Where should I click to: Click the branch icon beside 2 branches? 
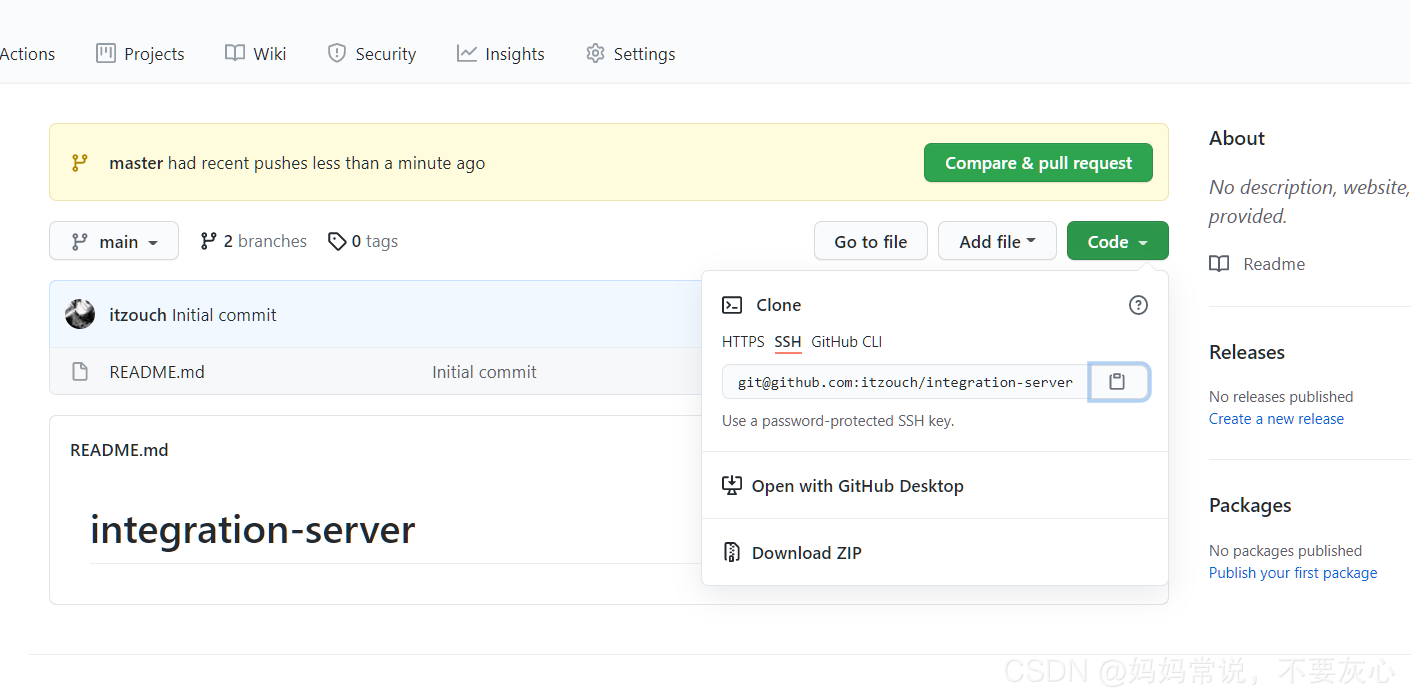[208, 240]
